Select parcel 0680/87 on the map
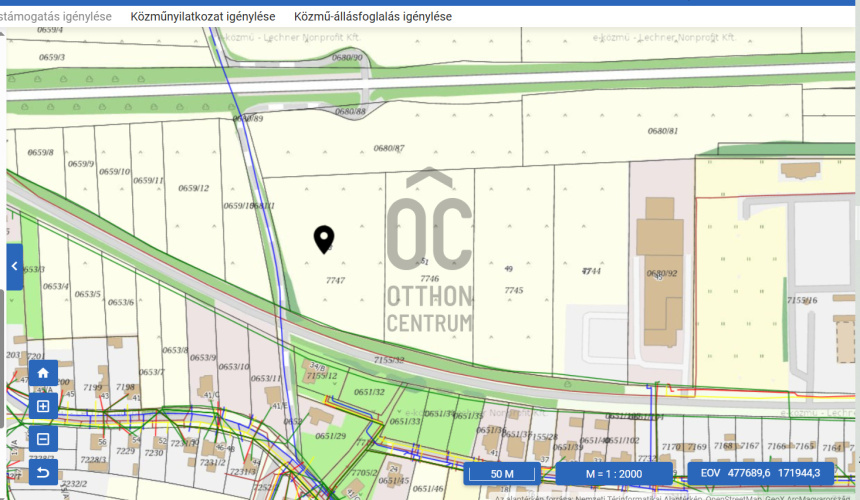The image size is (860, 500). click(x=388, y=148)
